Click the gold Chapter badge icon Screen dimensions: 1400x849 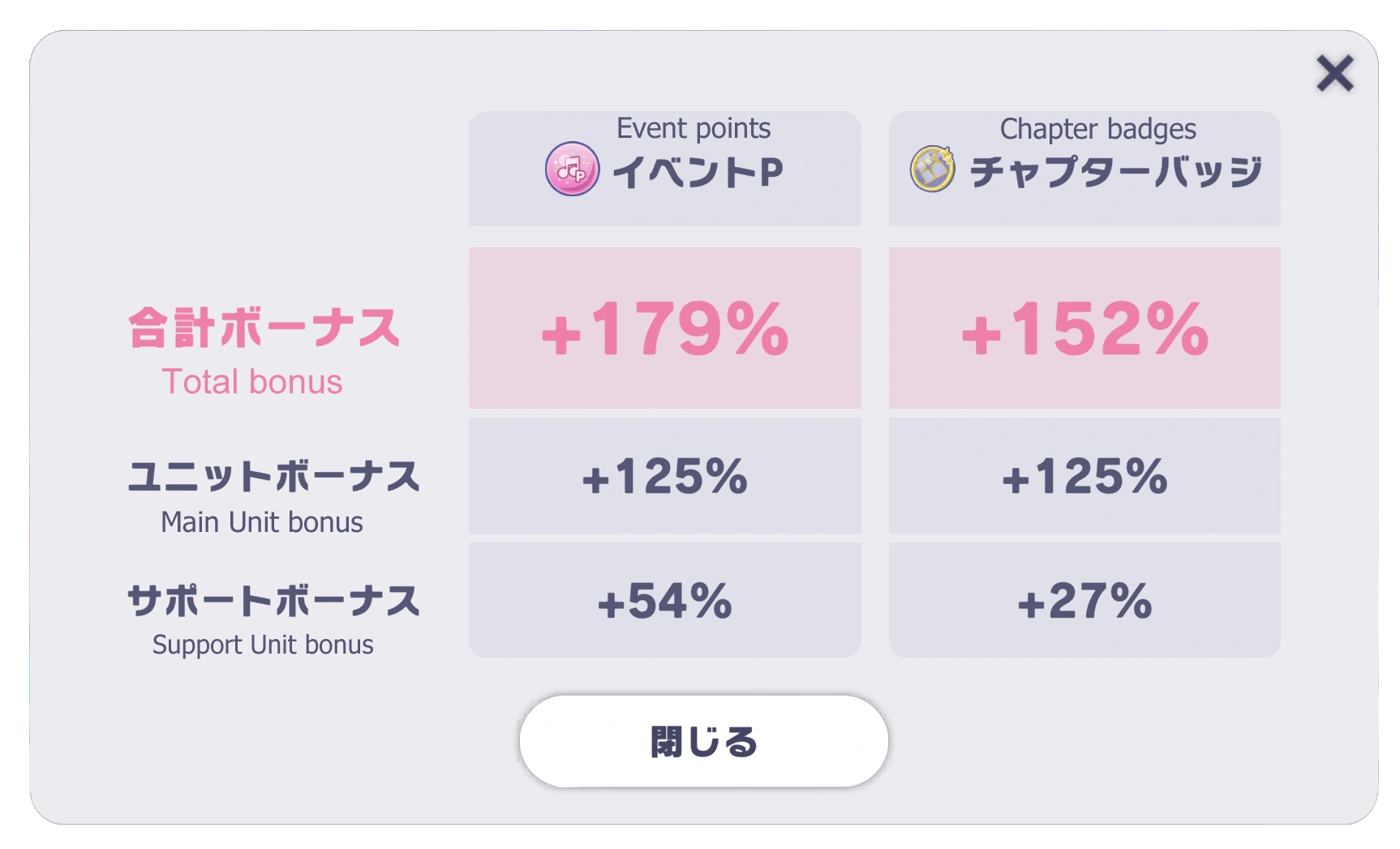click(932, 169)
